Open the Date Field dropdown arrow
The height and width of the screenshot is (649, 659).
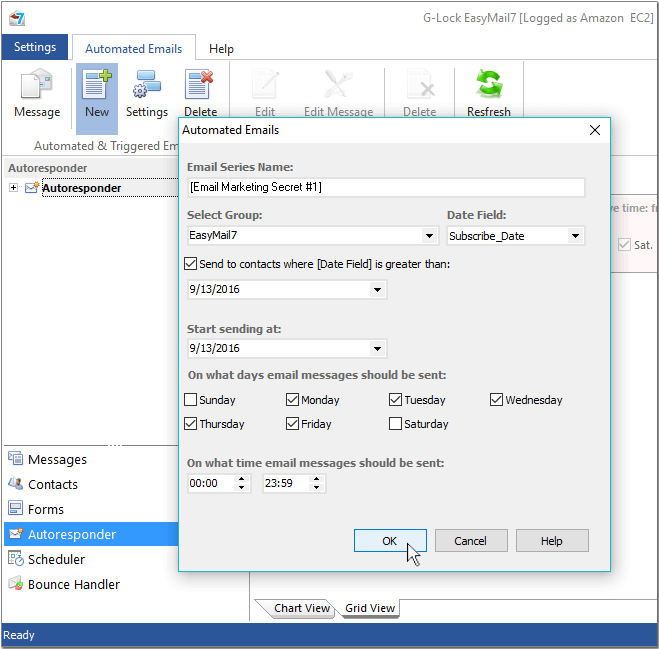(575, 236)
